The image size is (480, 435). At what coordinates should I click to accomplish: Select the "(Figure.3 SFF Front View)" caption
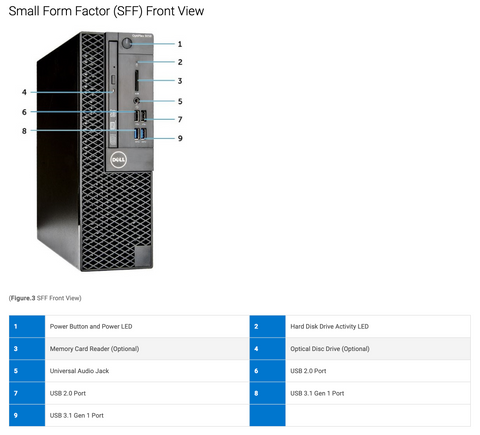[x=45, y=298]
